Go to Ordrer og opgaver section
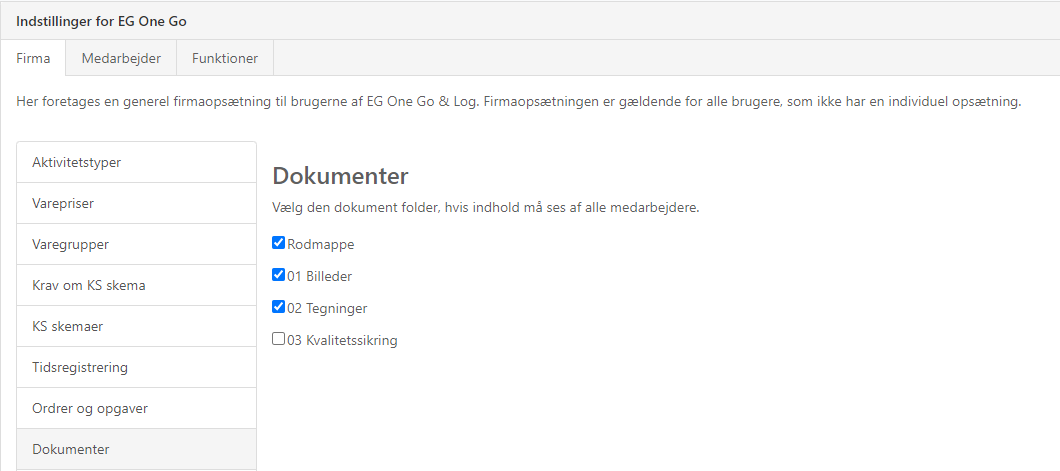1060x471 pixels. 136,408
